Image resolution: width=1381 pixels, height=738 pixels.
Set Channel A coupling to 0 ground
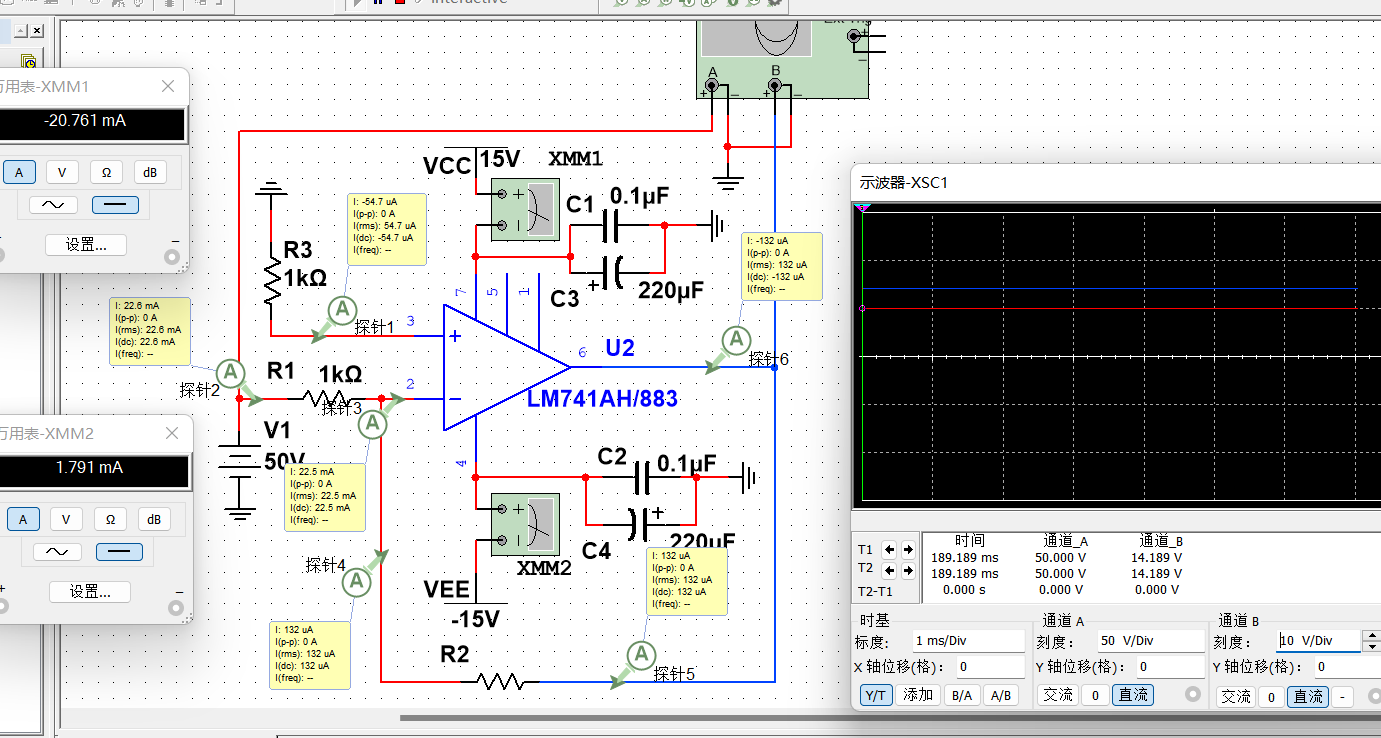[1096, 695]
